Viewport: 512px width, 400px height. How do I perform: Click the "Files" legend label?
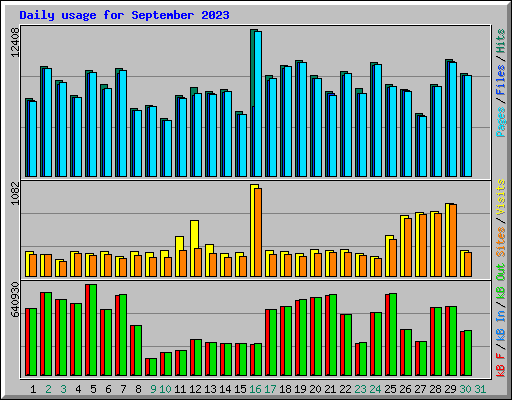click(x=501, y=80)
